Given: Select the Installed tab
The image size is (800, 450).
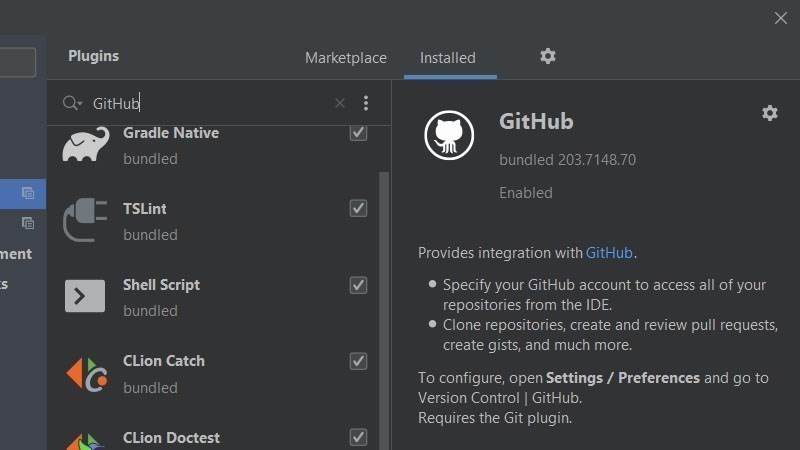Looking at the screenshot, I should pyautogui.click(x=447, y=58).
